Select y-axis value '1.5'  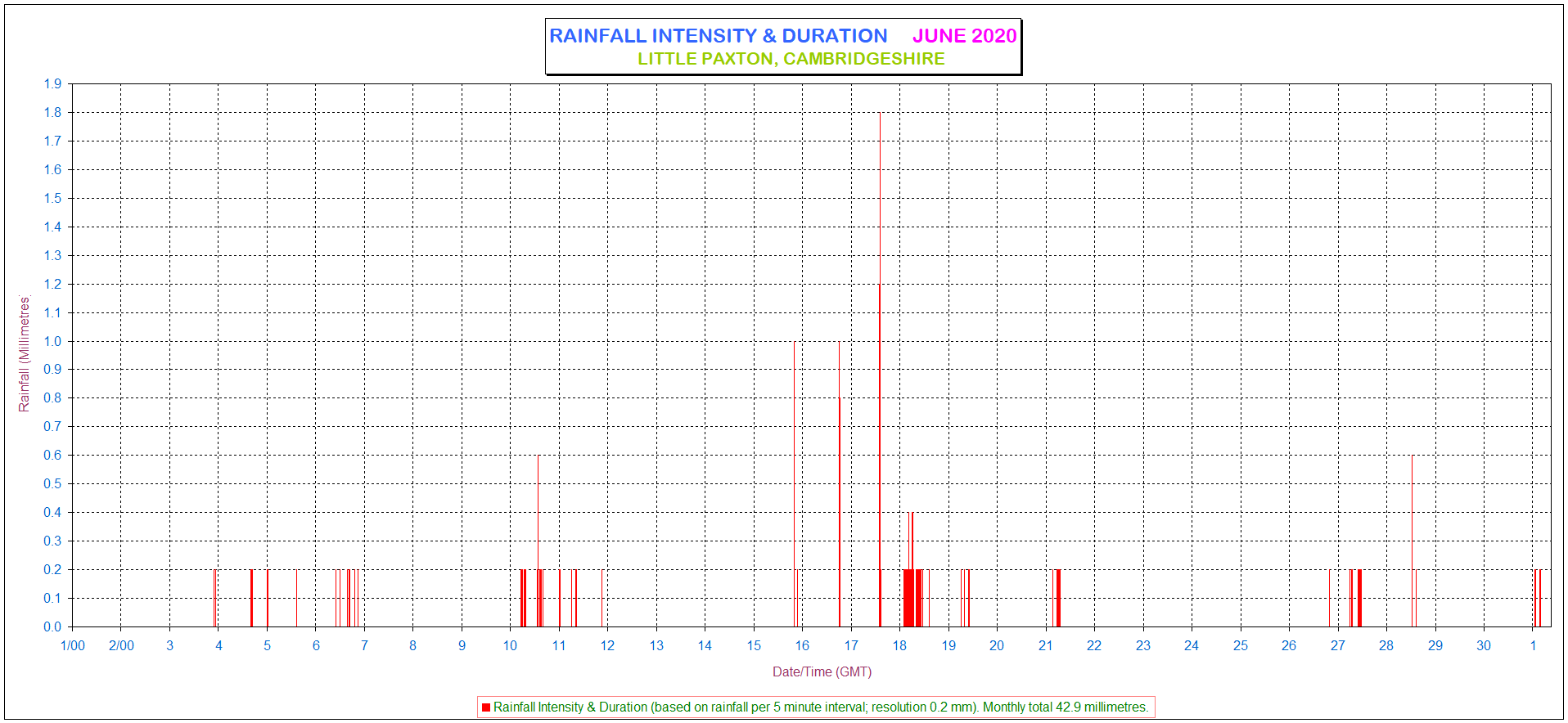(52, 199)
